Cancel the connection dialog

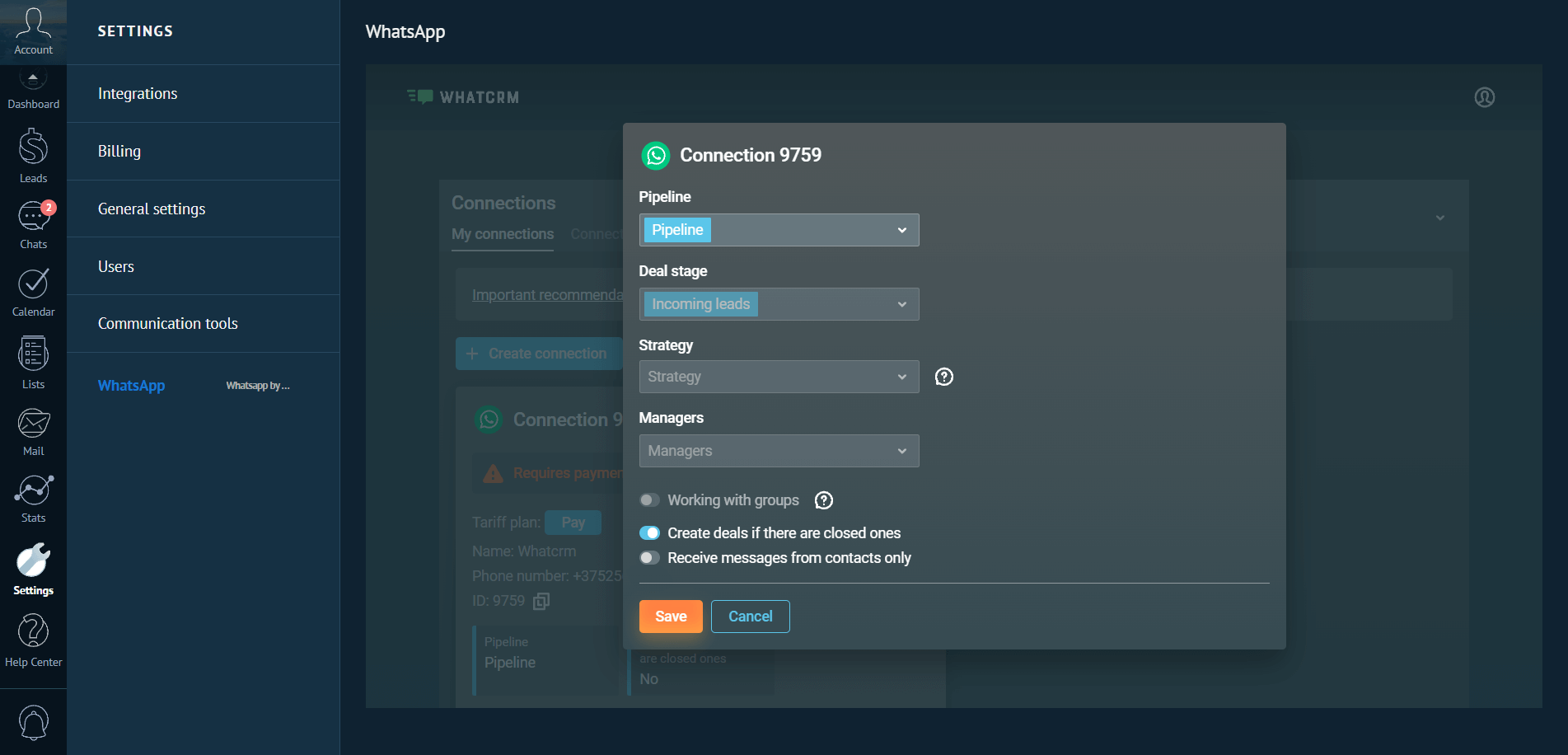pyautogui.click(x=750, y=617)
